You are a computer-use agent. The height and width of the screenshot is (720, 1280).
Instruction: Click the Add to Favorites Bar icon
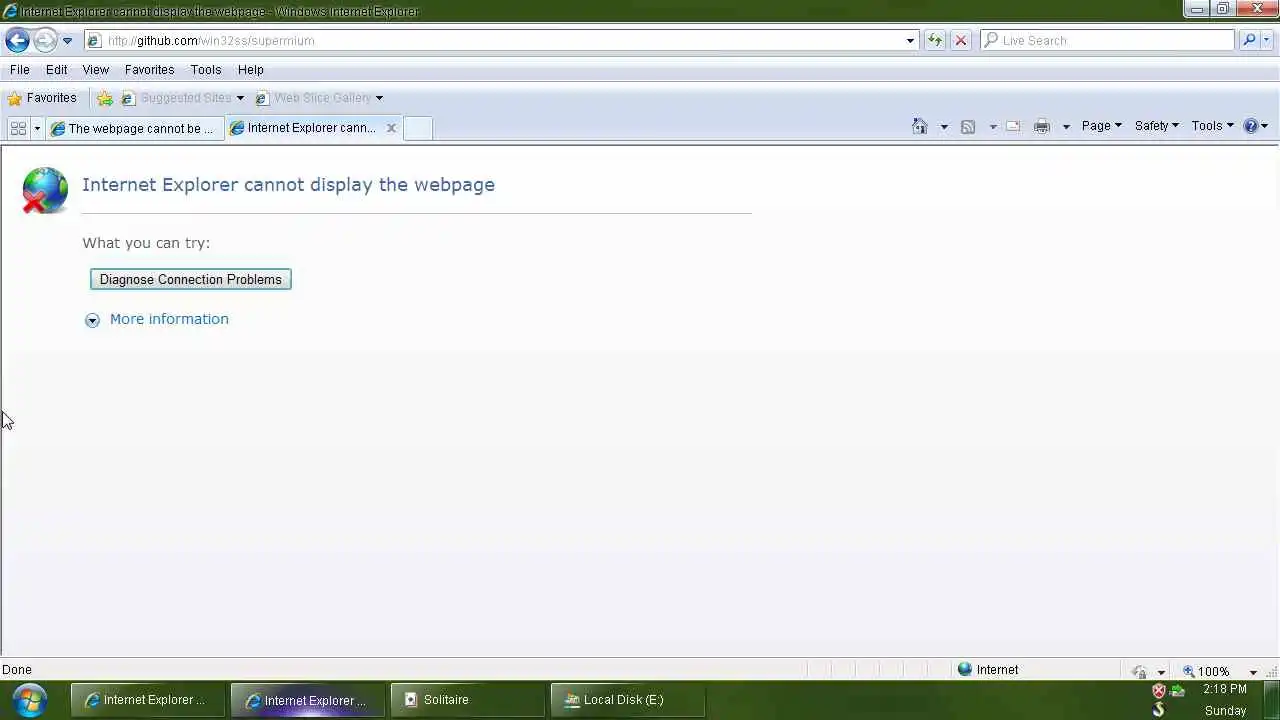[x=104, y=98]
